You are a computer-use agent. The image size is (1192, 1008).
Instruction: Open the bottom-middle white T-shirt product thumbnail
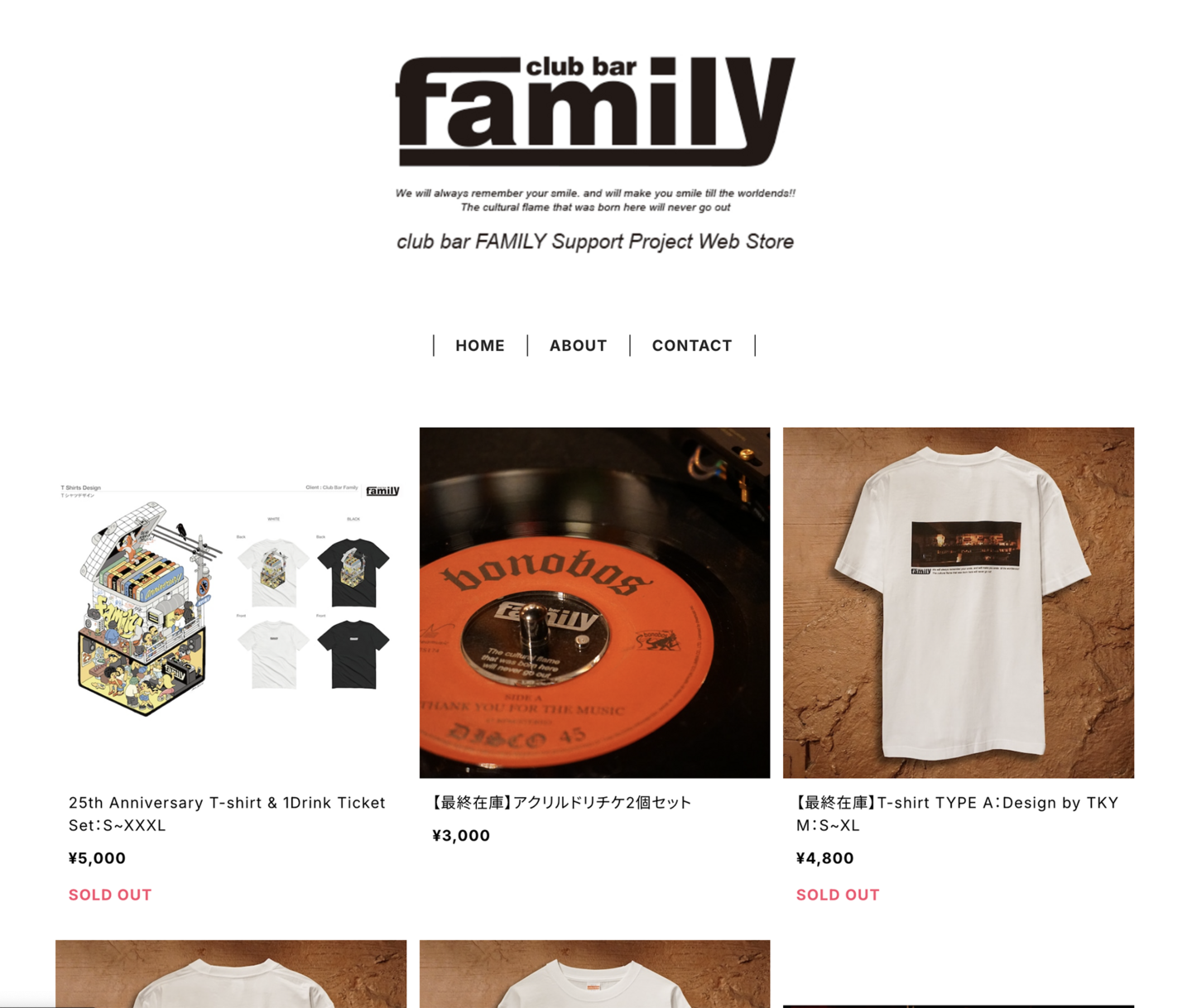(594, 973)
